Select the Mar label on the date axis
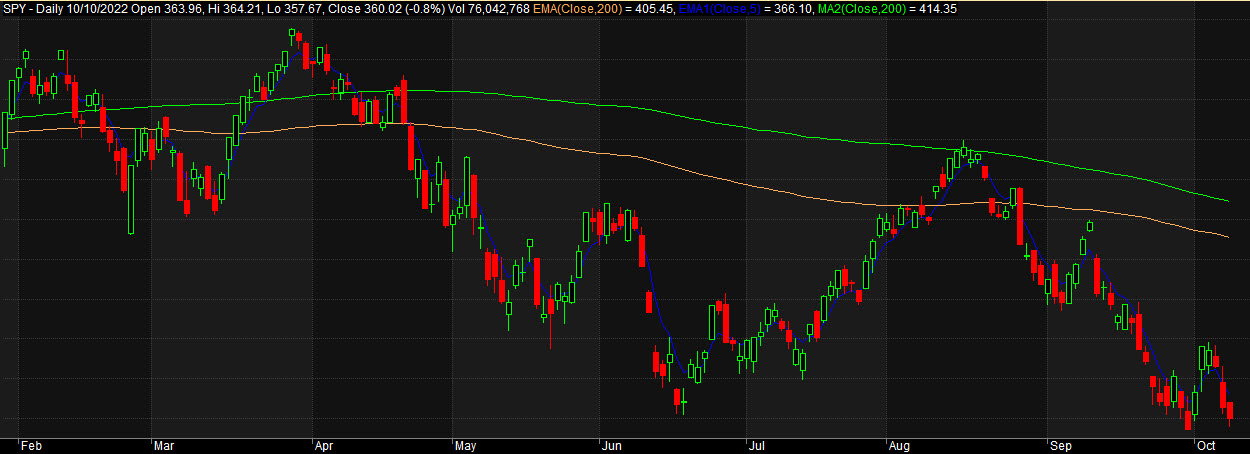The height and width of the screenshot is (454, 1250). [165, 446]
